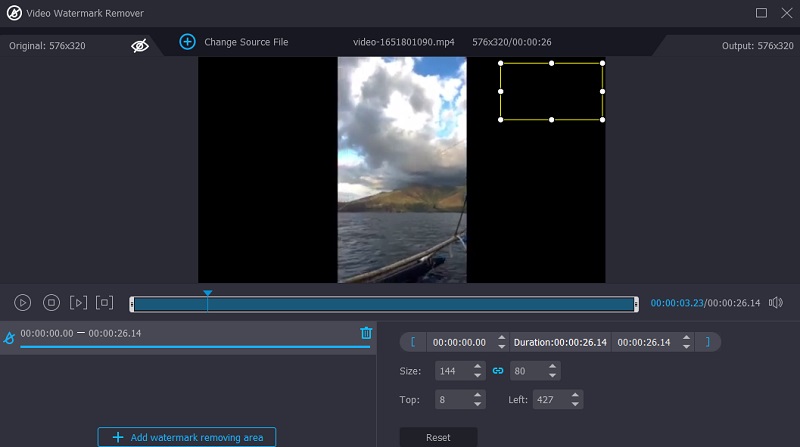The height and width of the screenshot is (447, 800).
Task: Click the playhead marker on timeline
Action: (207, 294)
